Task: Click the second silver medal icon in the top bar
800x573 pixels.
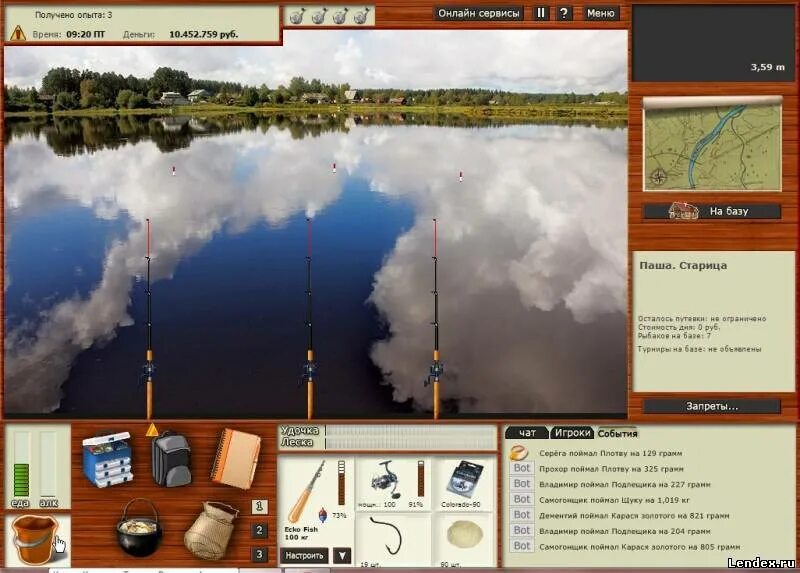Action: point(319,16)
